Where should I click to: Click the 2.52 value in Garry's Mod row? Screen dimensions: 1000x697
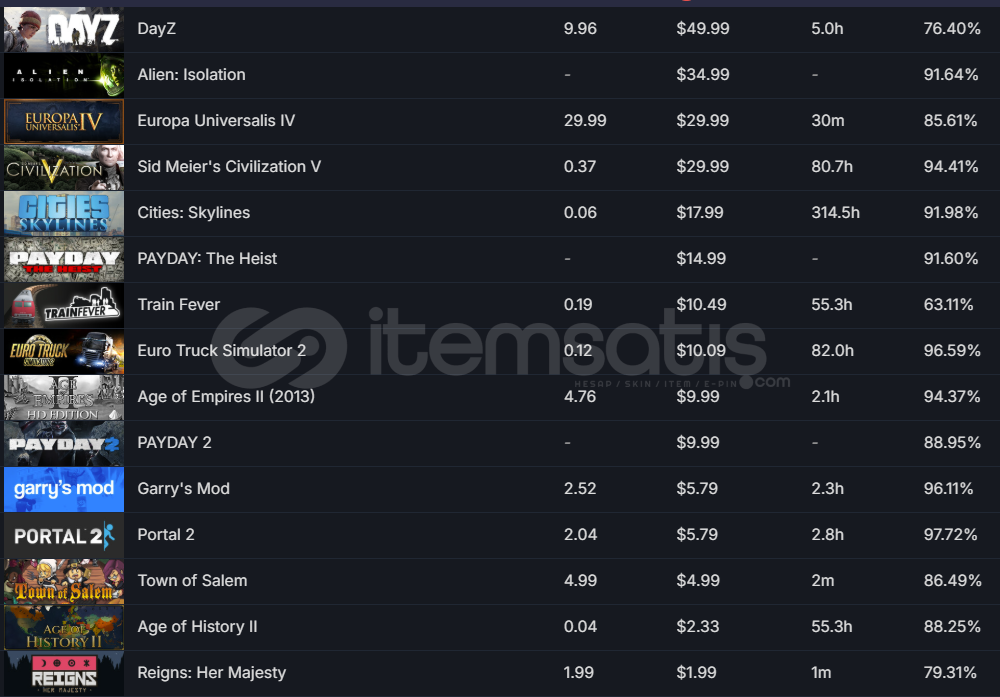coord(580,488)
